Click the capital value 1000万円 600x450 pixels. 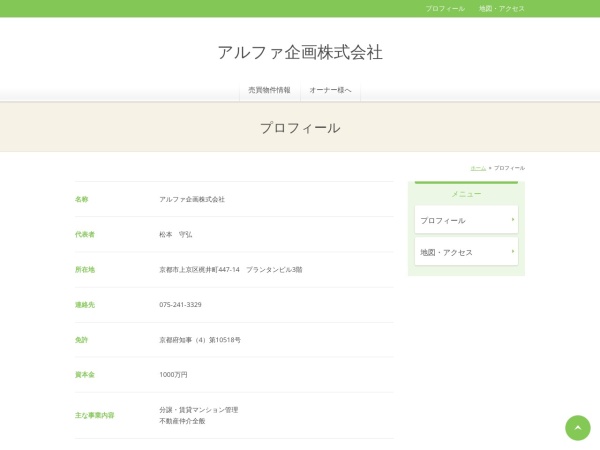pos(173,375)
